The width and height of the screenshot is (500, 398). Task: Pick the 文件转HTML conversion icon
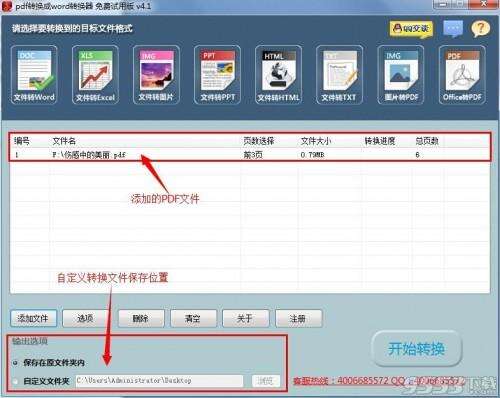click(x=278, y=75)
